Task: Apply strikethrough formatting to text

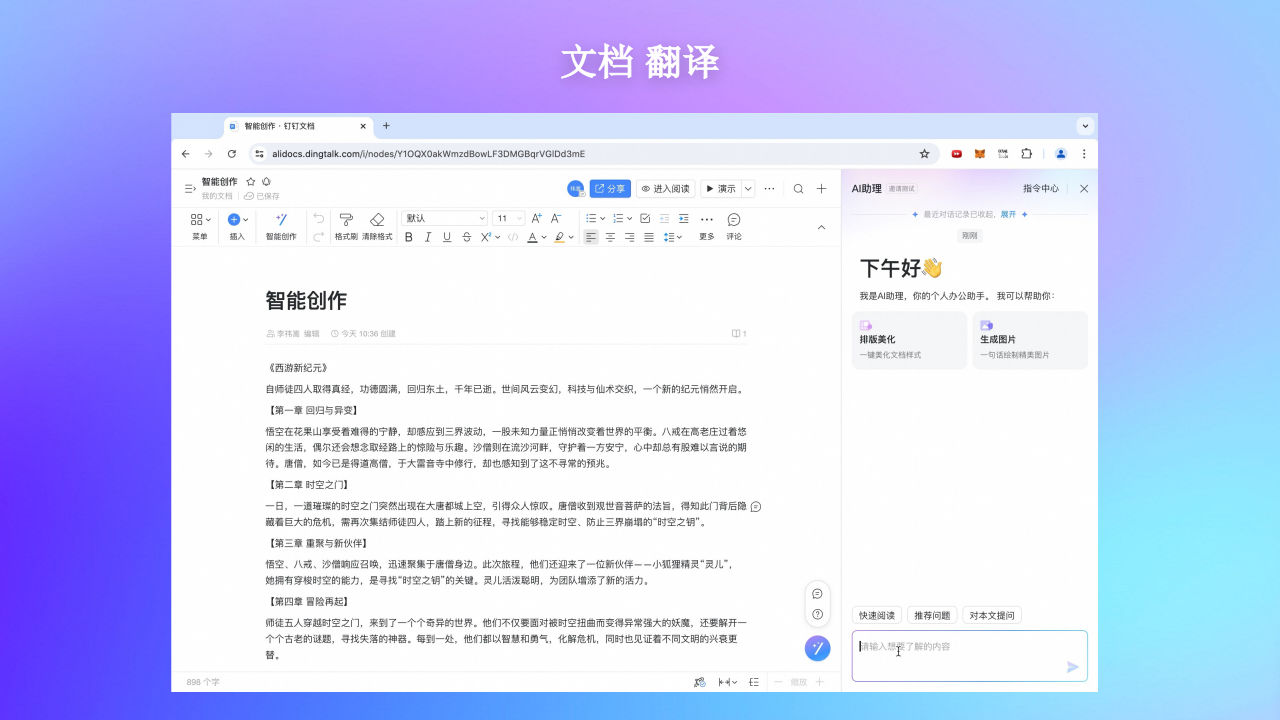Action: (x=466, y=237)
